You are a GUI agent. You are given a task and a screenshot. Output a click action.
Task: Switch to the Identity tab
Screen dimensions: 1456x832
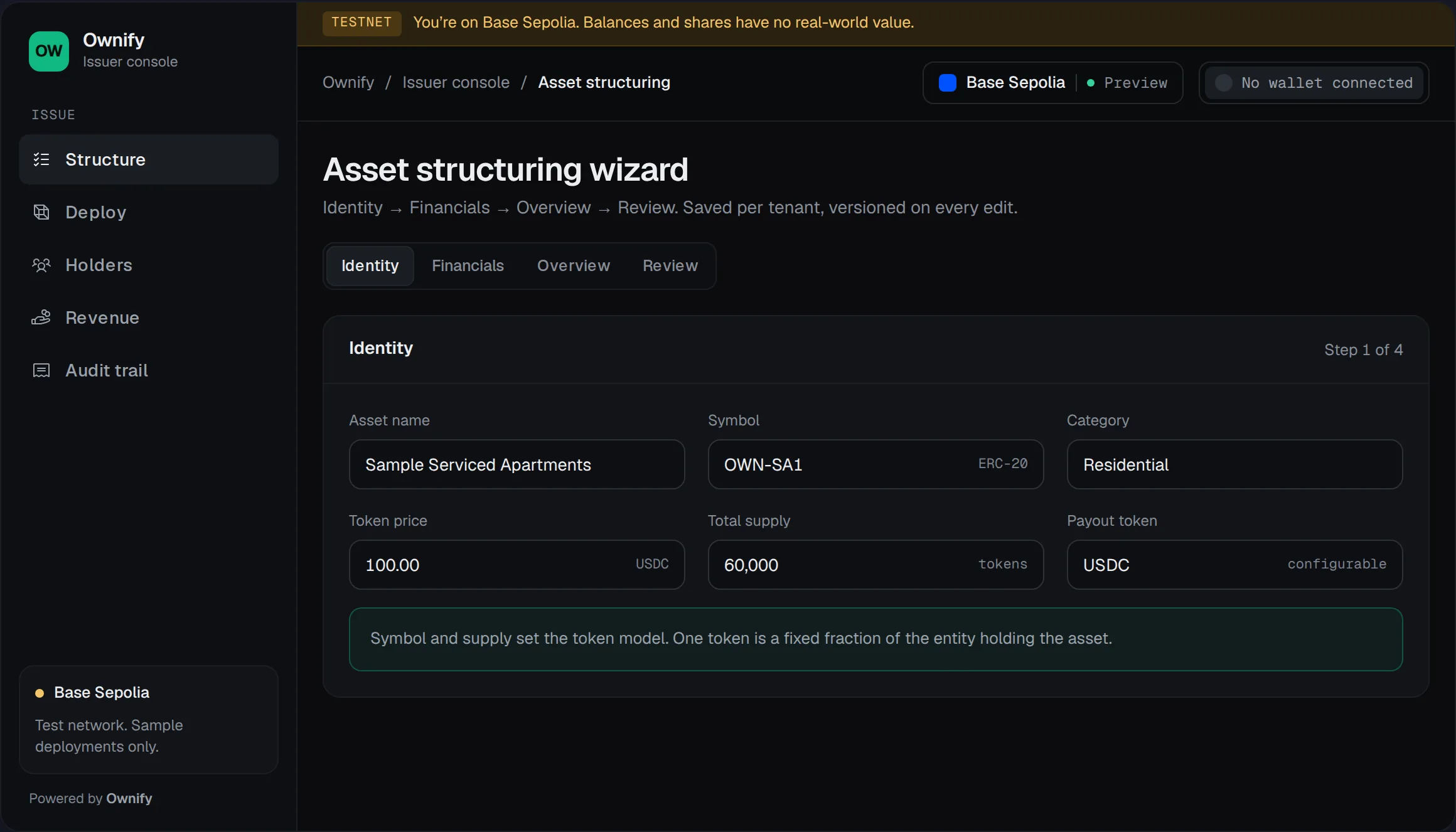point(370,266)
